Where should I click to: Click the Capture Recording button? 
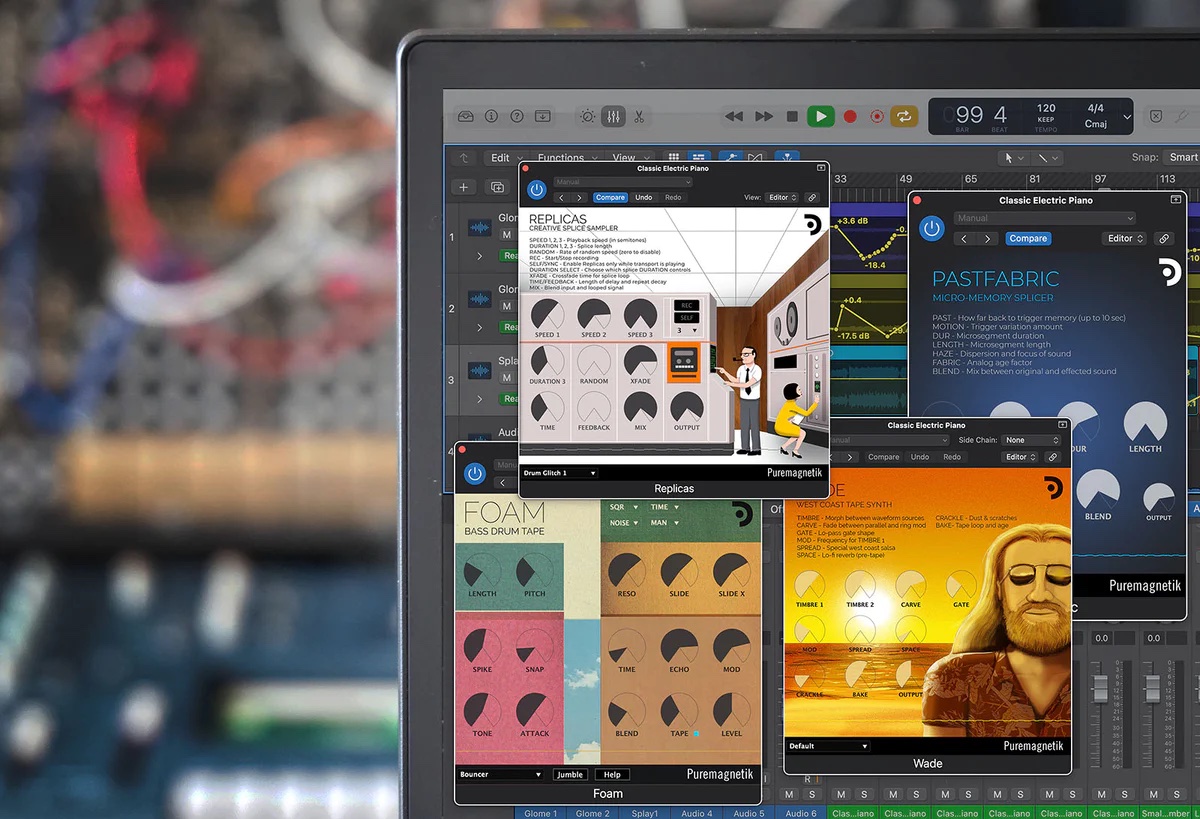tap(877, 116)
